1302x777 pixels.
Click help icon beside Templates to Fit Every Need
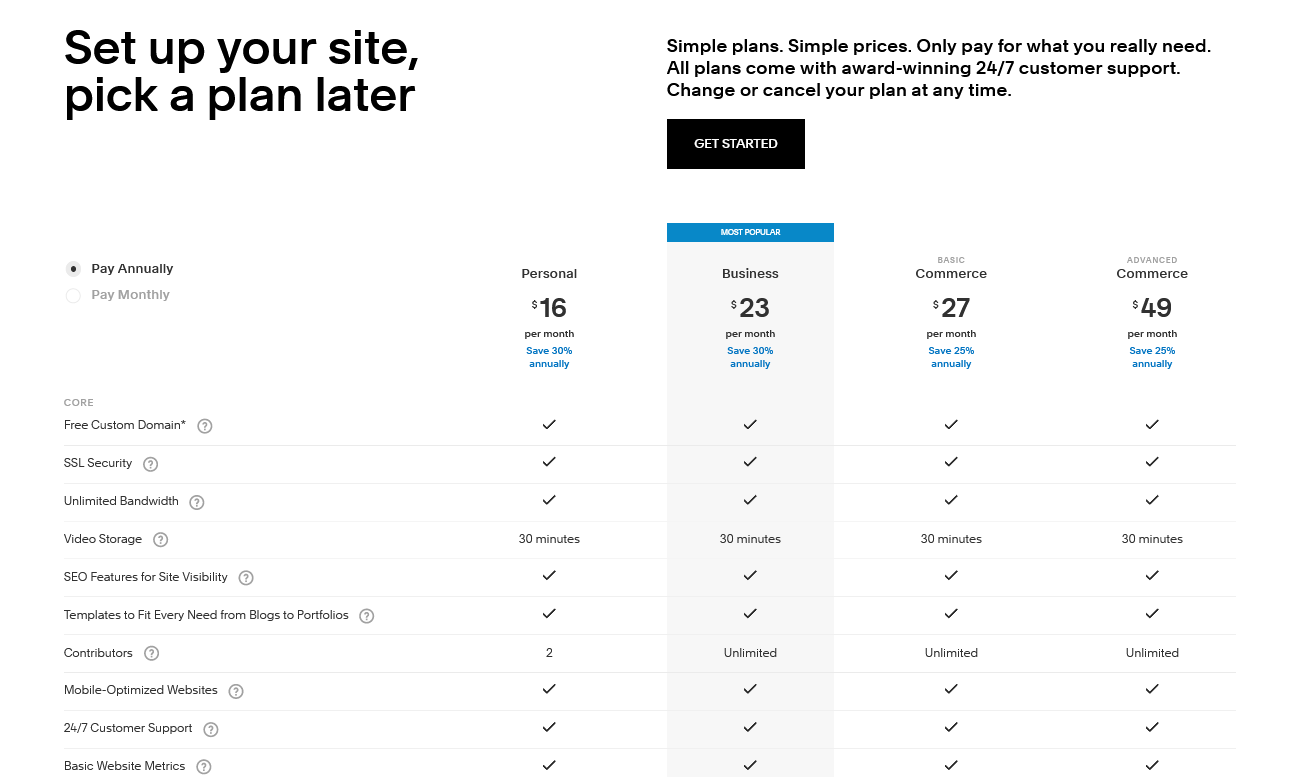click(x=367, y=616)
